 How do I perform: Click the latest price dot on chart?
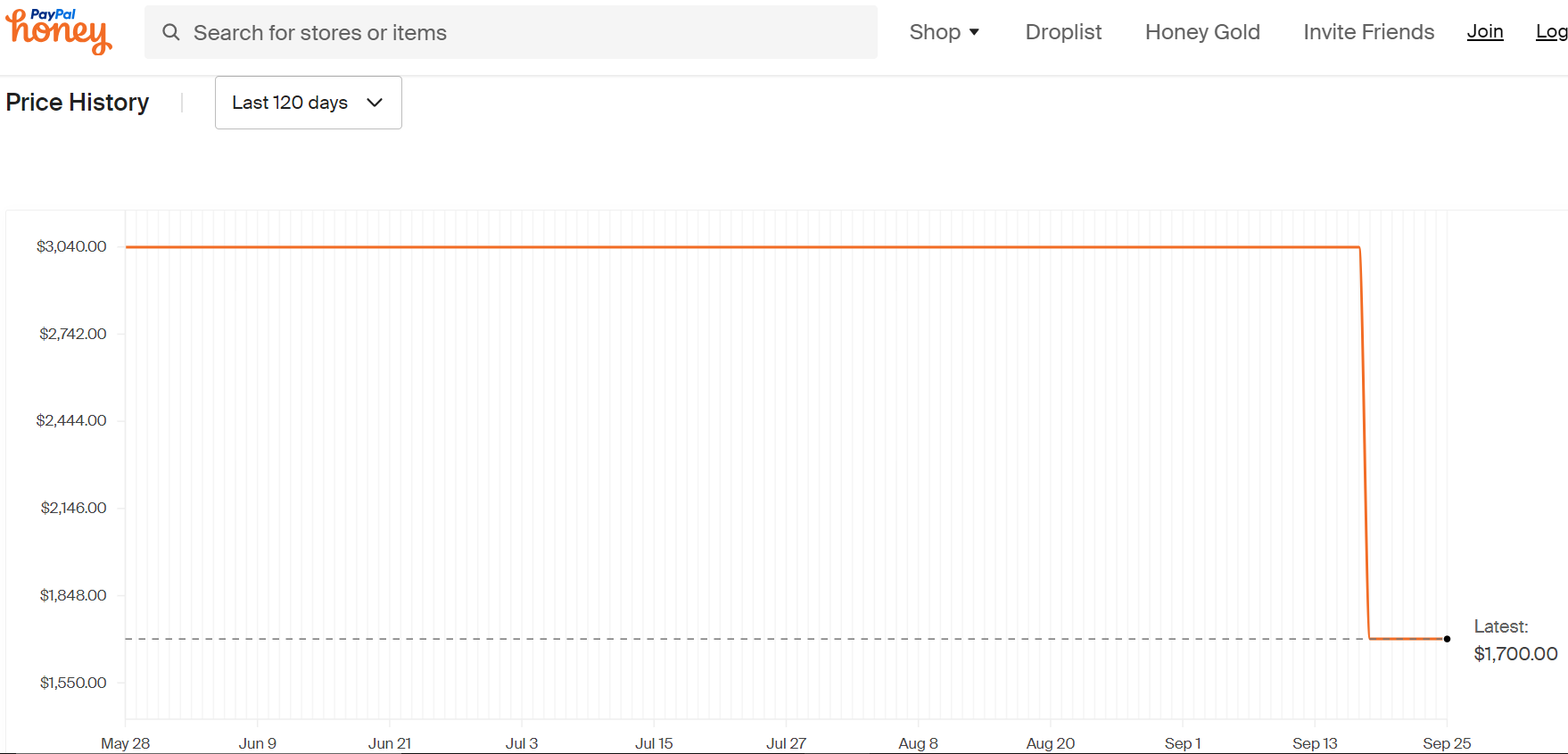[1447, 639]
